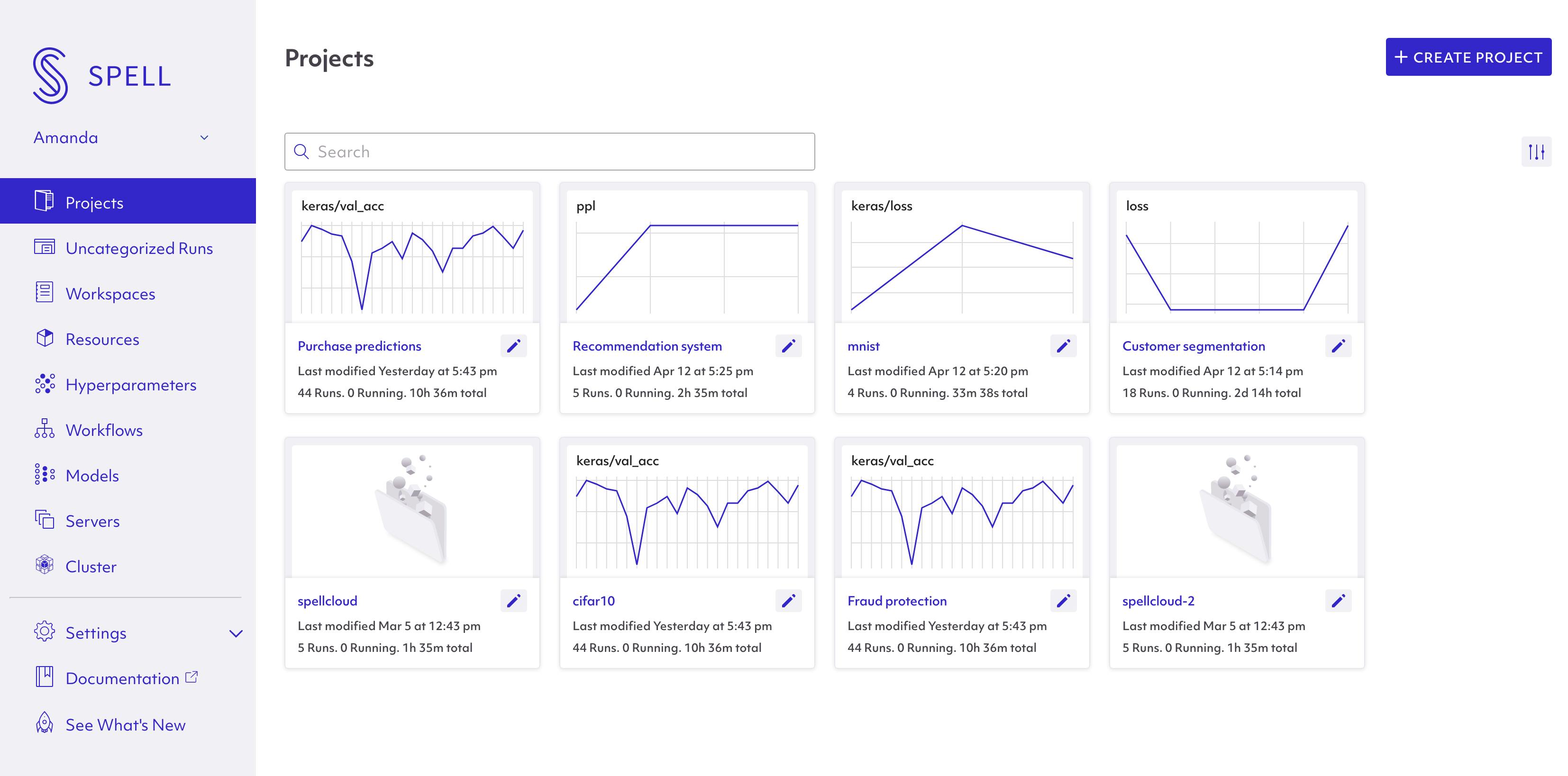Click the rocket icon for What's New

45,723
